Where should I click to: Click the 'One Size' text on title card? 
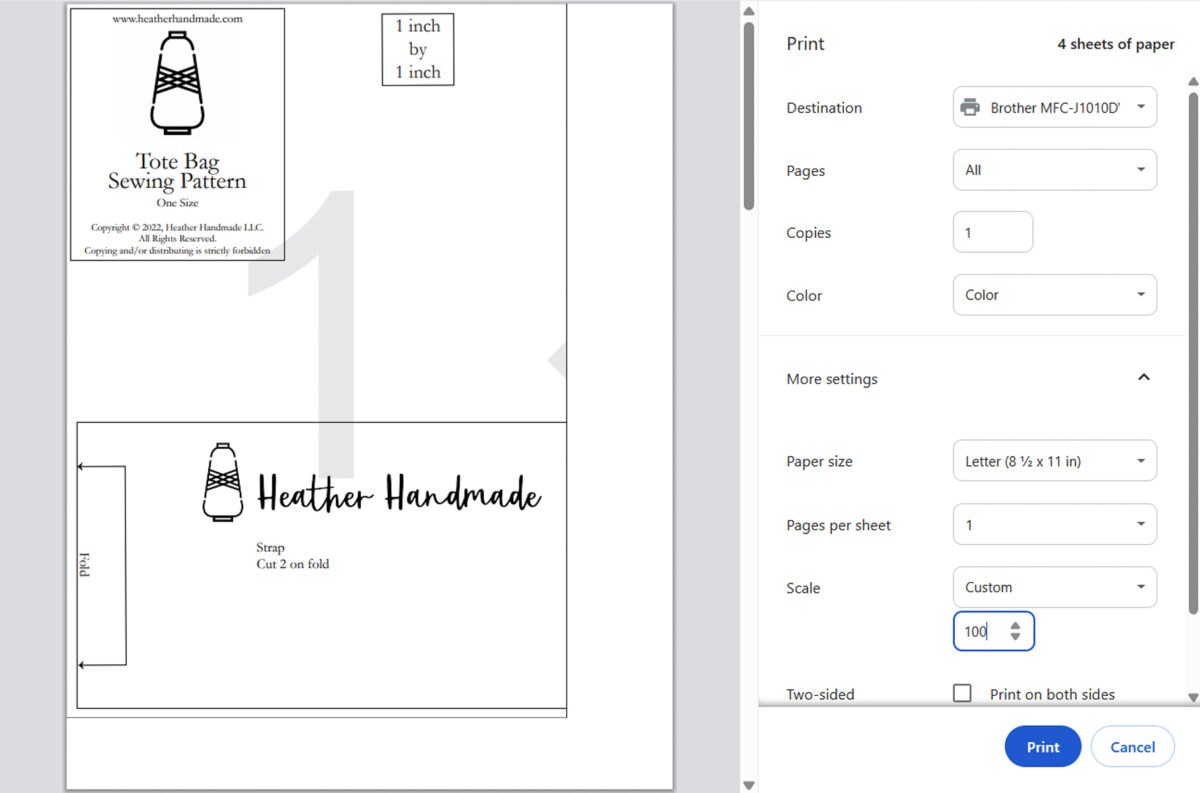177,203
